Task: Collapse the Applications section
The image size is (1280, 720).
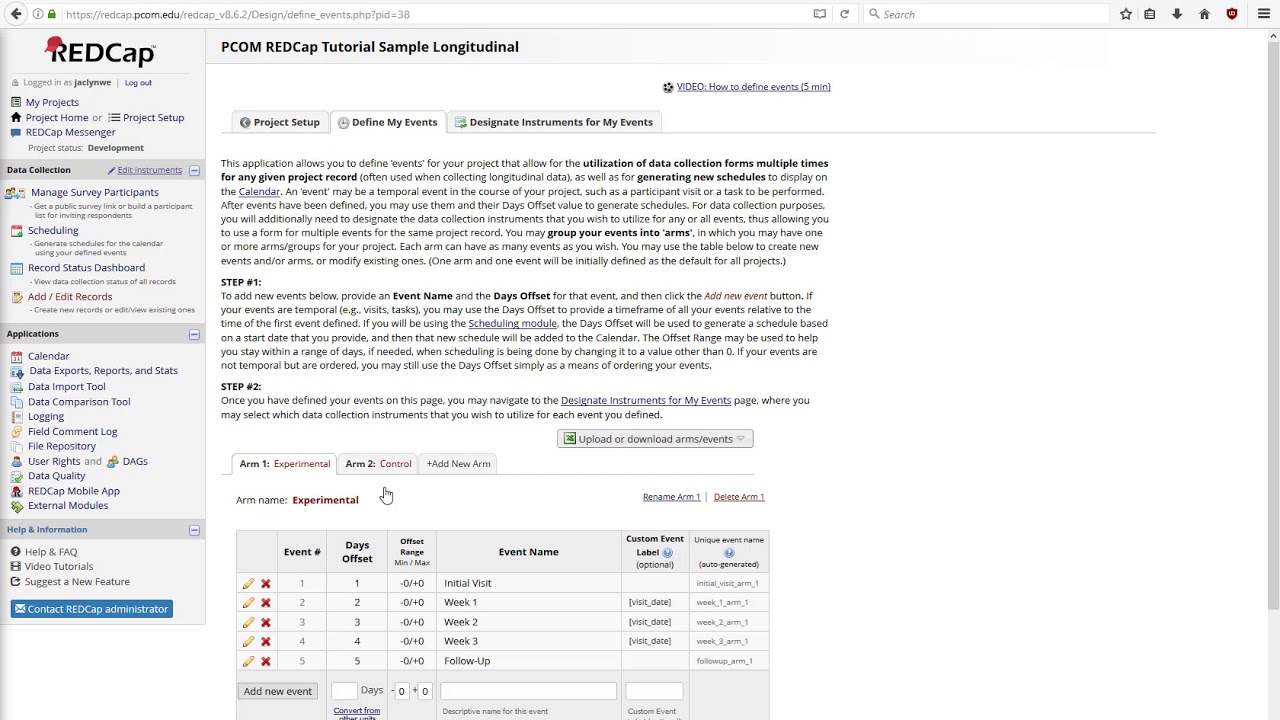Action: (x=194, y=335)
